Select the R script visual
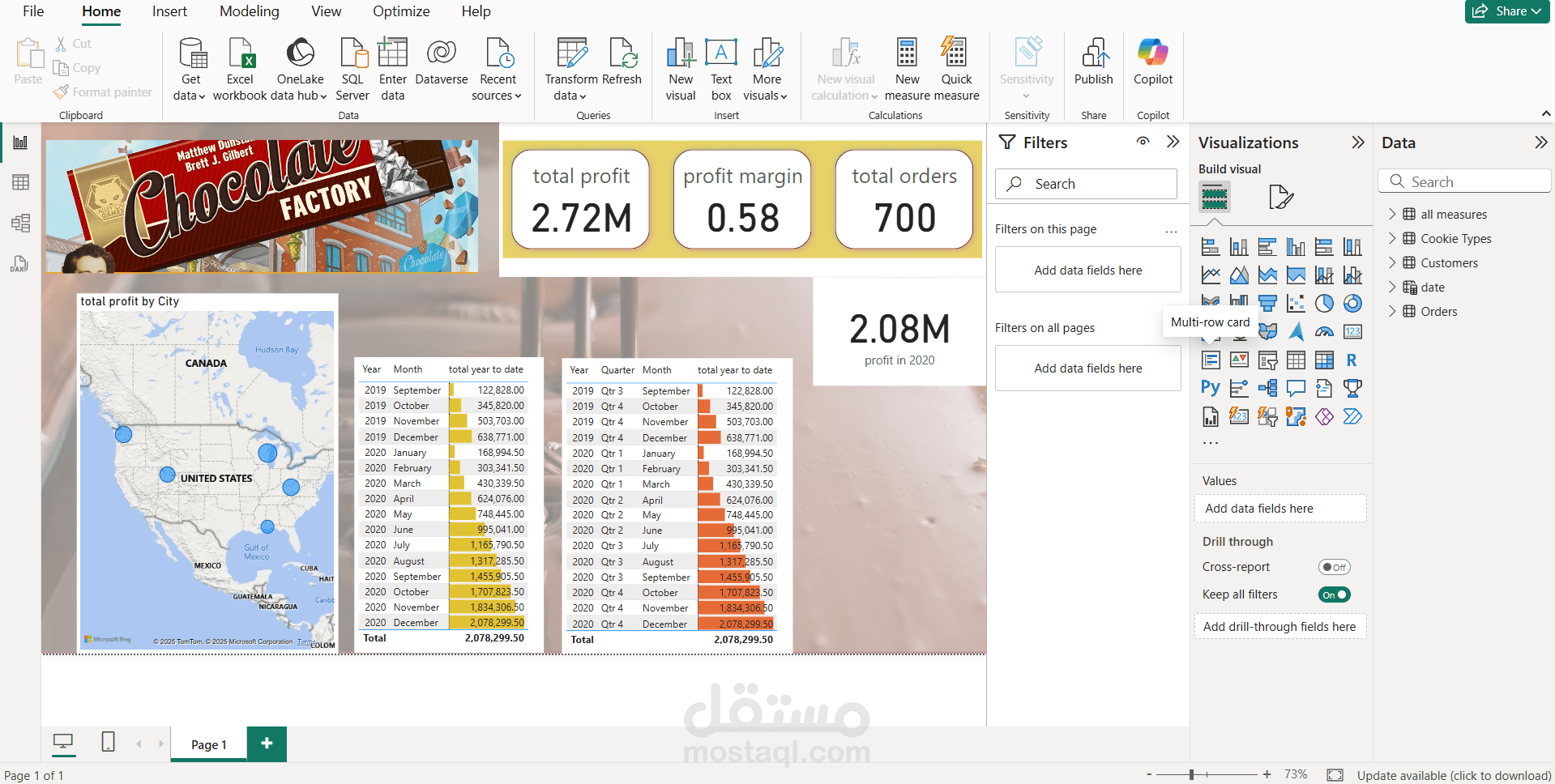 1352,360
